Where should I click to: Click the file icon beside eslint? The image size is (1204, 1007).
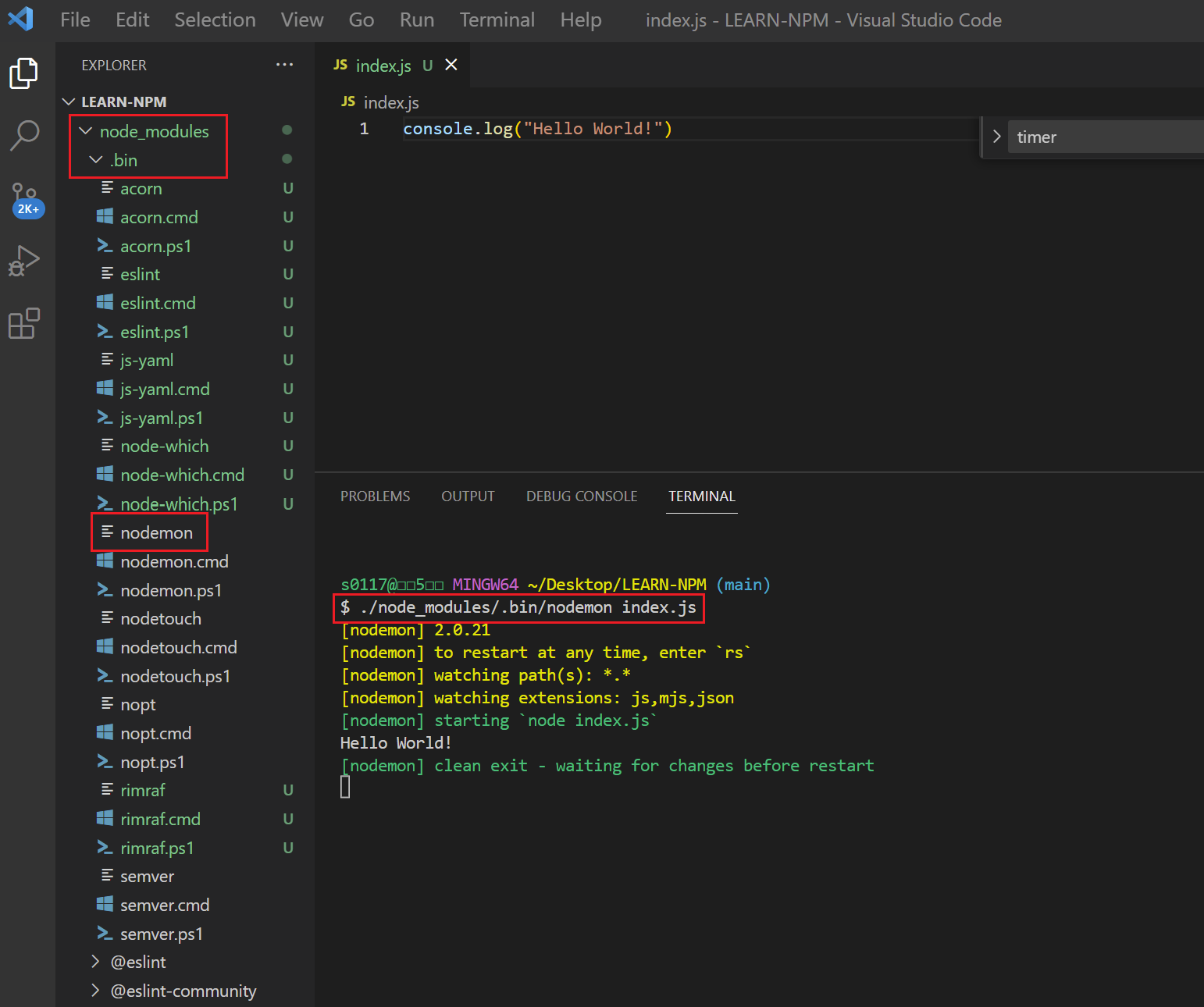(x=107, y=274)
